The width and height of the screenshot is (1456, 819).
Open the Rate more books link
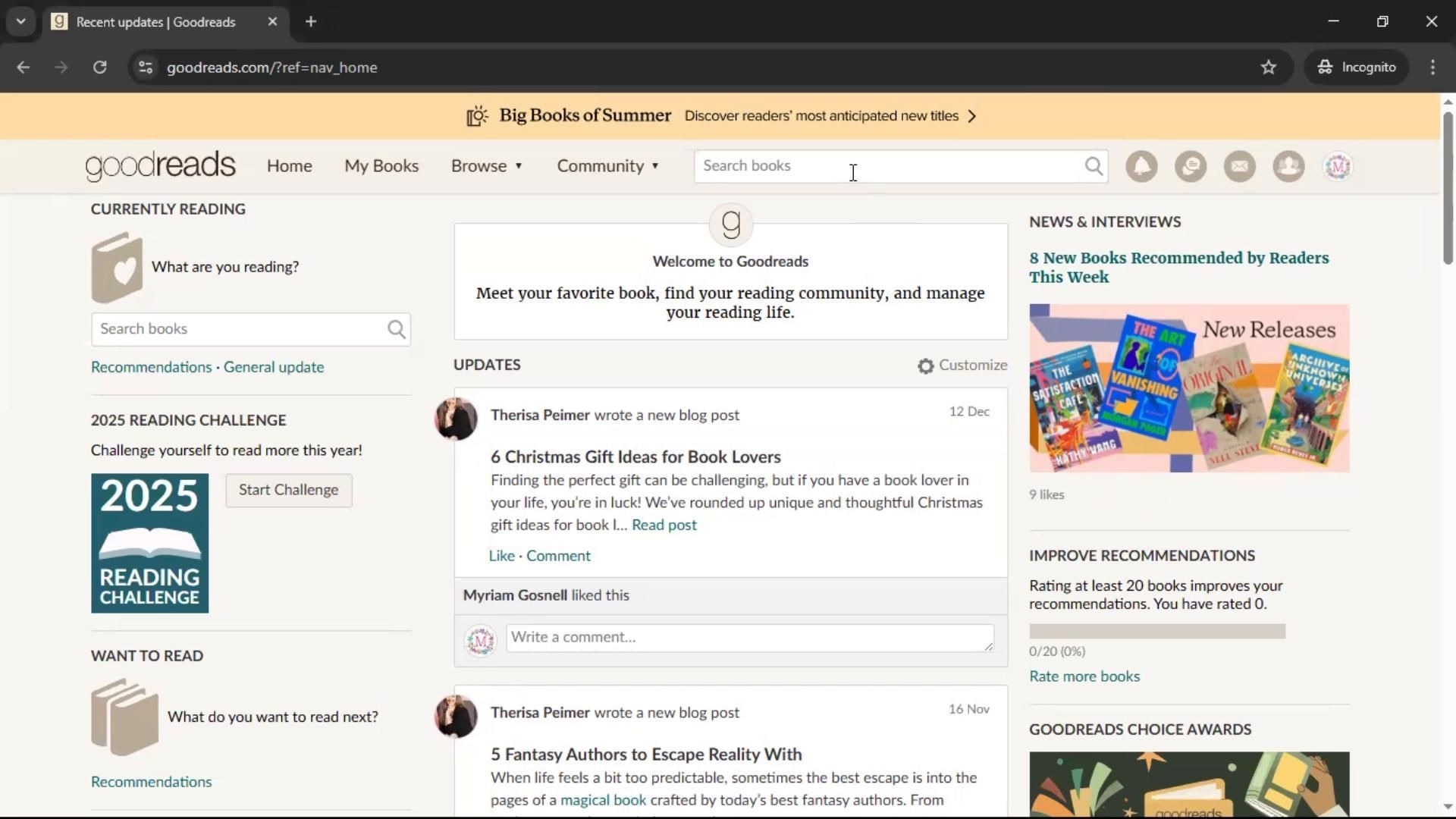[1084, 676]
